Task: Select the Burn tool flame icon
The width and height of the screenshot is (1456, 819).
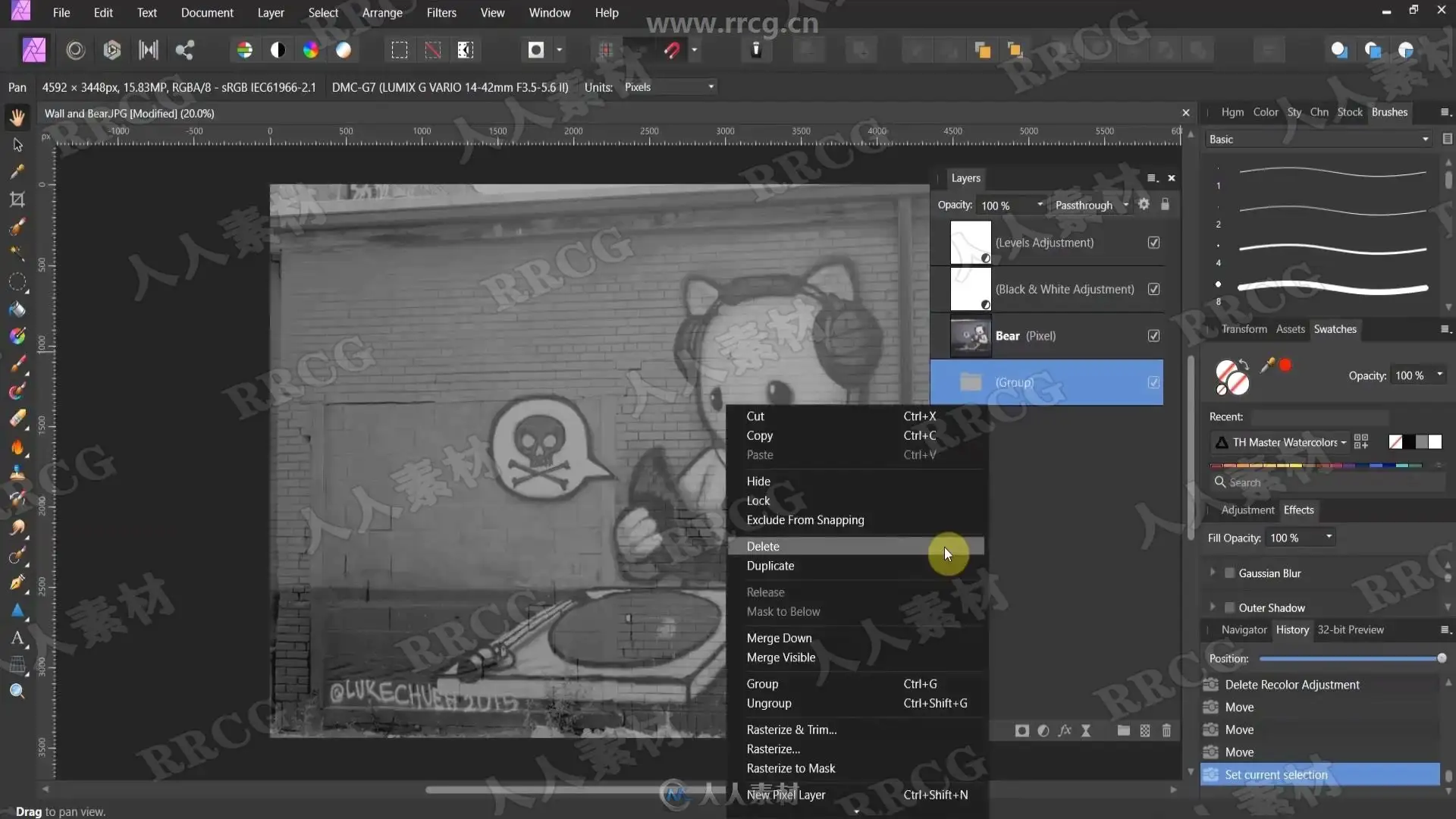Action: tap(17, 447)
